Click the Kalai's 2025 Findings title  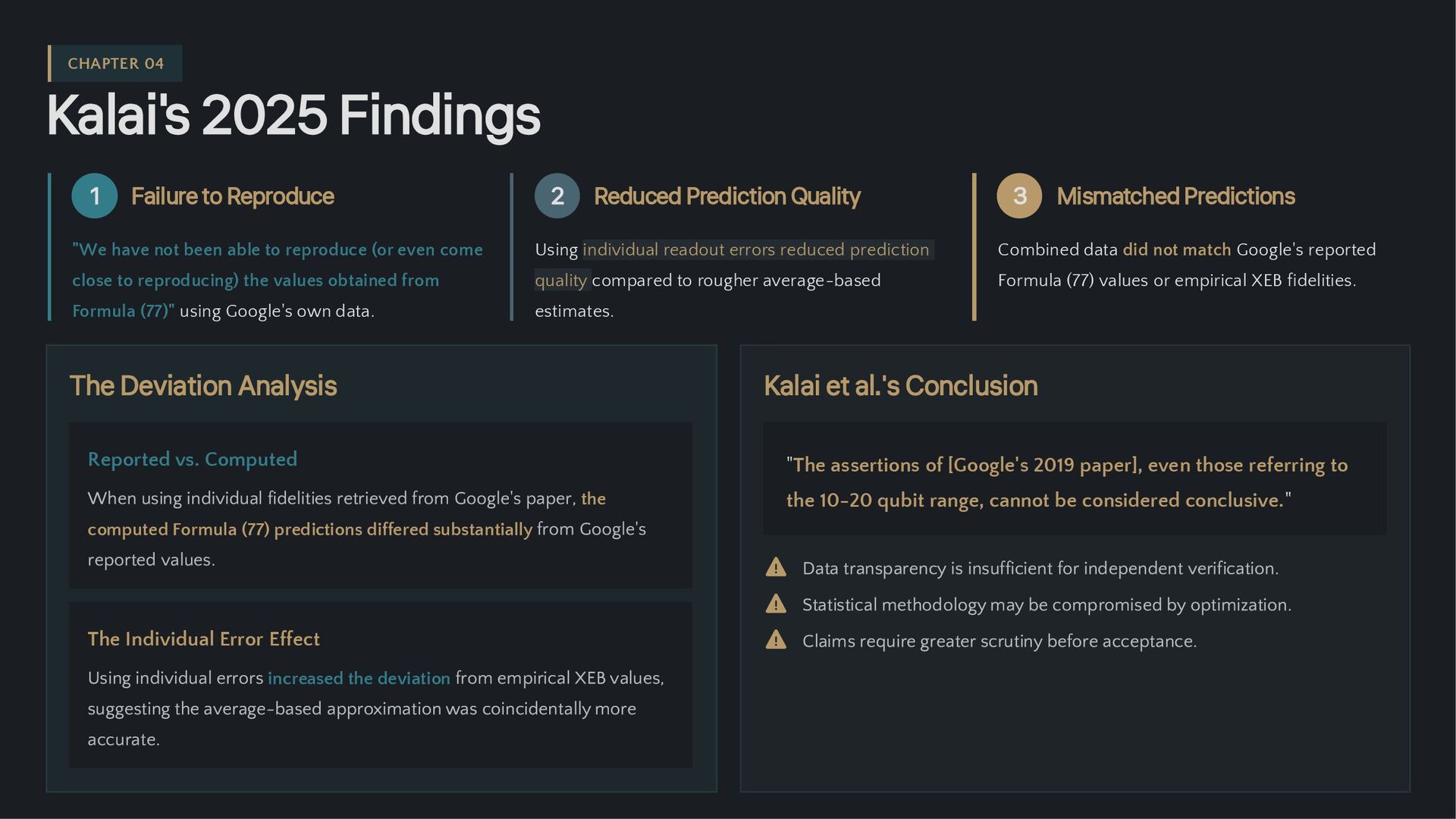(x=293, y=115)
